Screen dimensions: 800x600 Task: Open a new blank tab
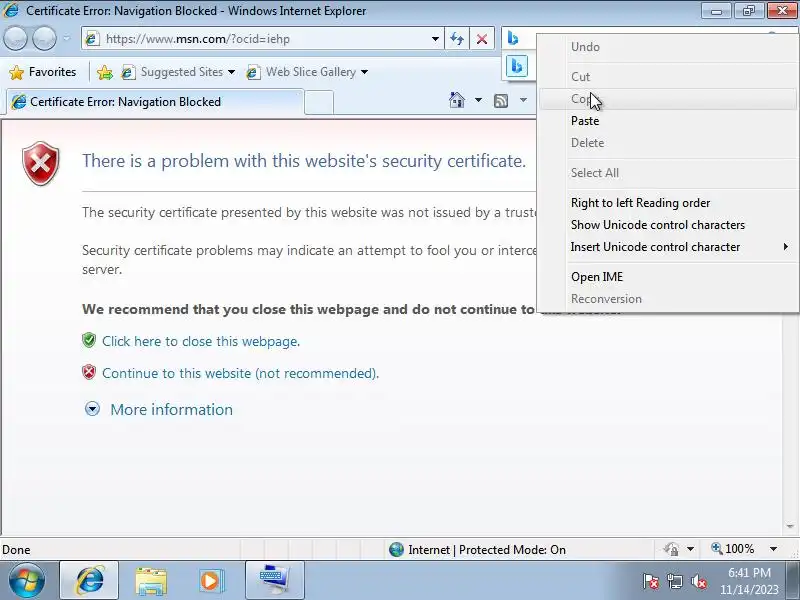pyautogui.click(x=319, y=103)
